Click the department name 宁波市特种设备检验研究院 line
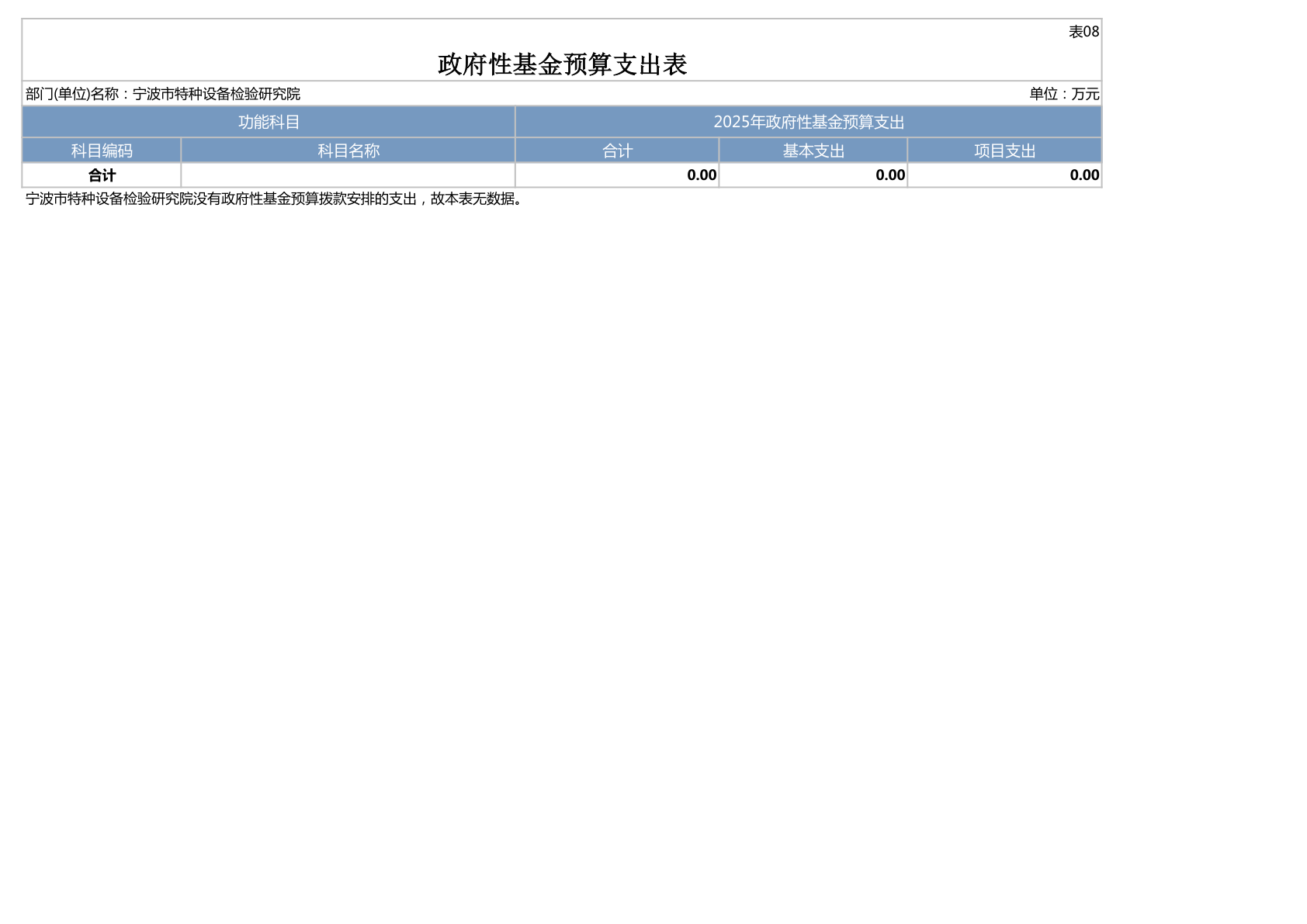The width and height of the screenshot is (1307, 924). point(163,94)
